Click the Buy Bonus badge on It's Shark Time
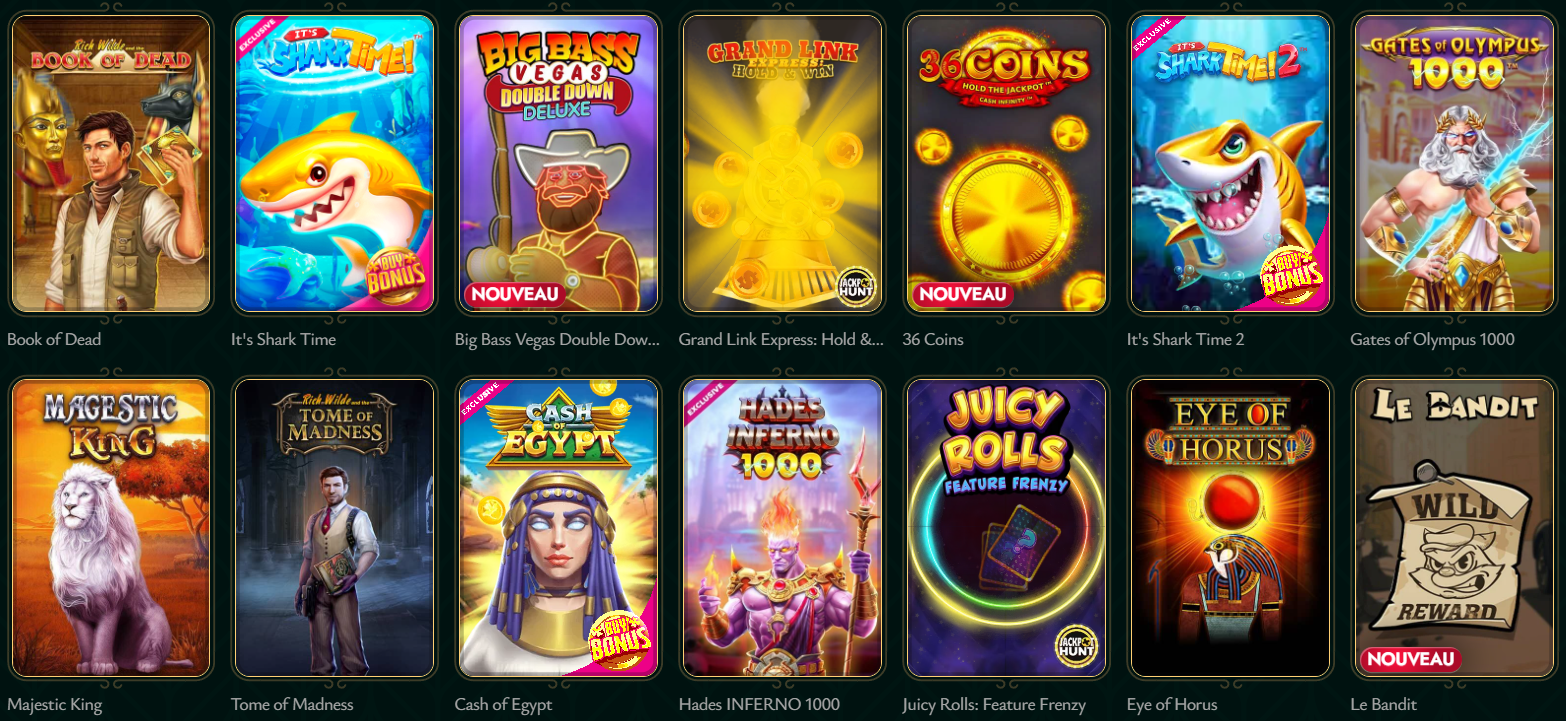The width and height of the screenshot is (1566, 721). [x=396, y=275]
